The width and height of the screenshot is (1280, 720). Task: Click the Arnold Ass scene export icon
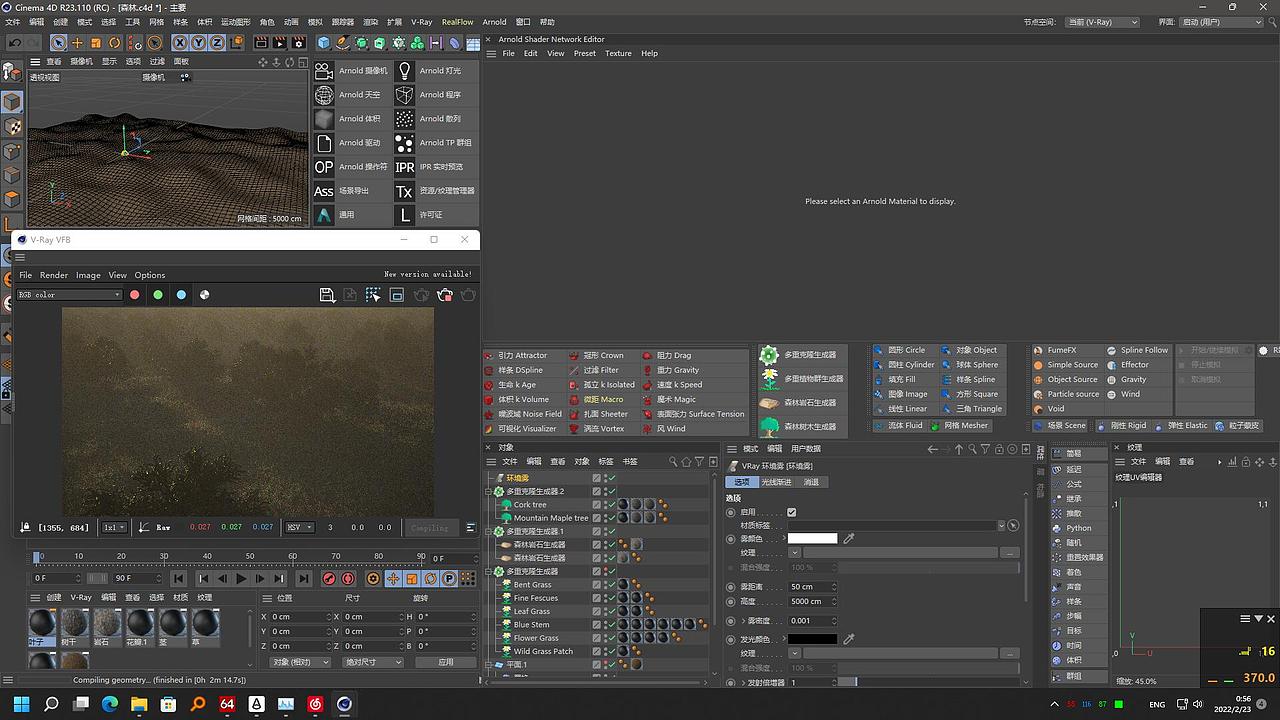click(324, 191)
